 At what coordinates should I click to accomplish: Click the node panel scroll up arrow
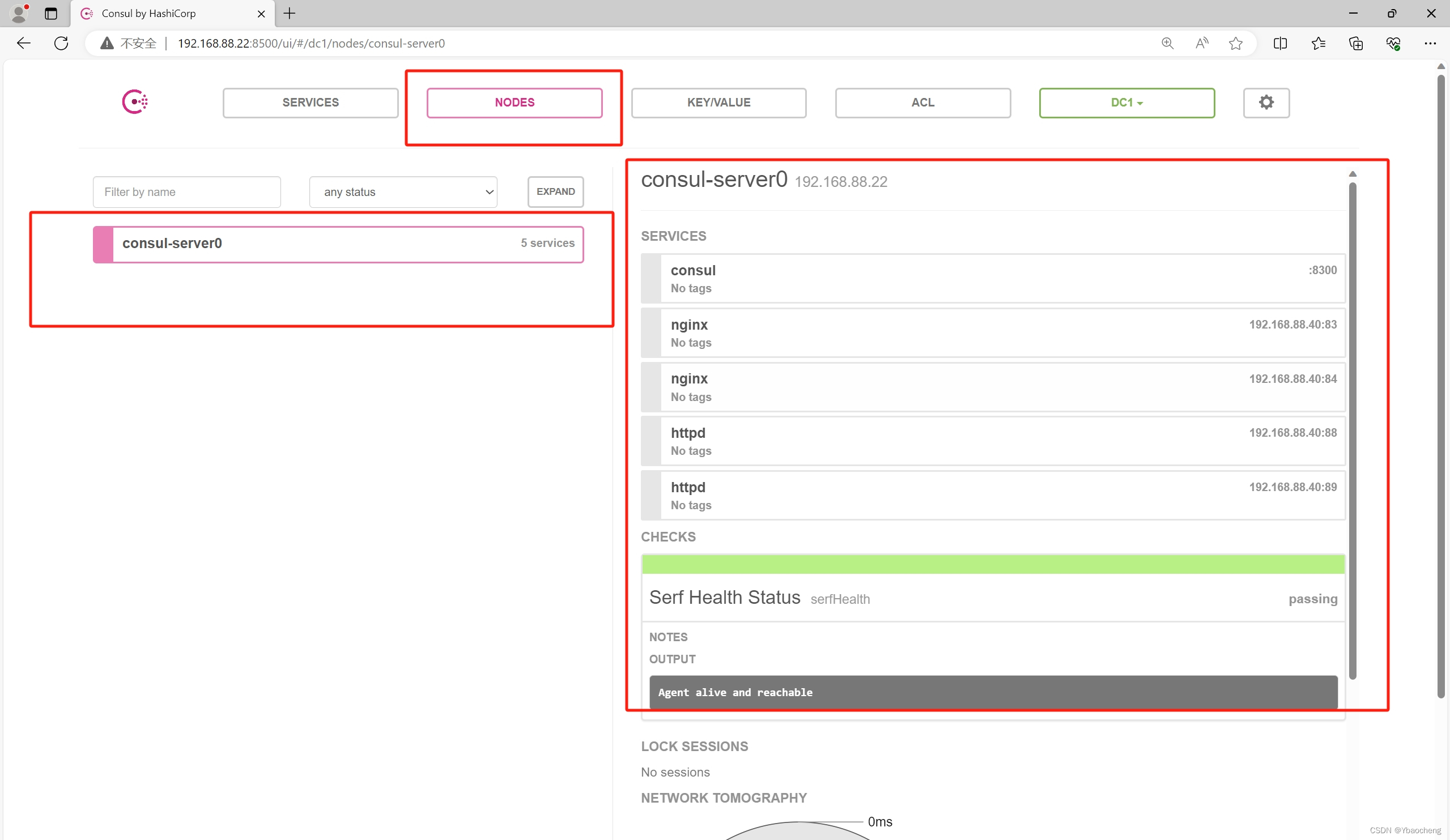[1353, 174]
